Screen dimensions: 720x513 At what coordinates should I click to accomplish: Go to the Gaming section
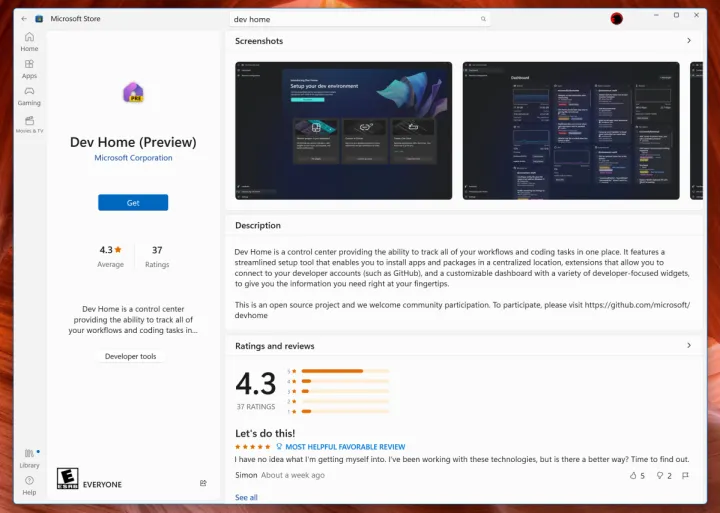(x=29, y=96)
